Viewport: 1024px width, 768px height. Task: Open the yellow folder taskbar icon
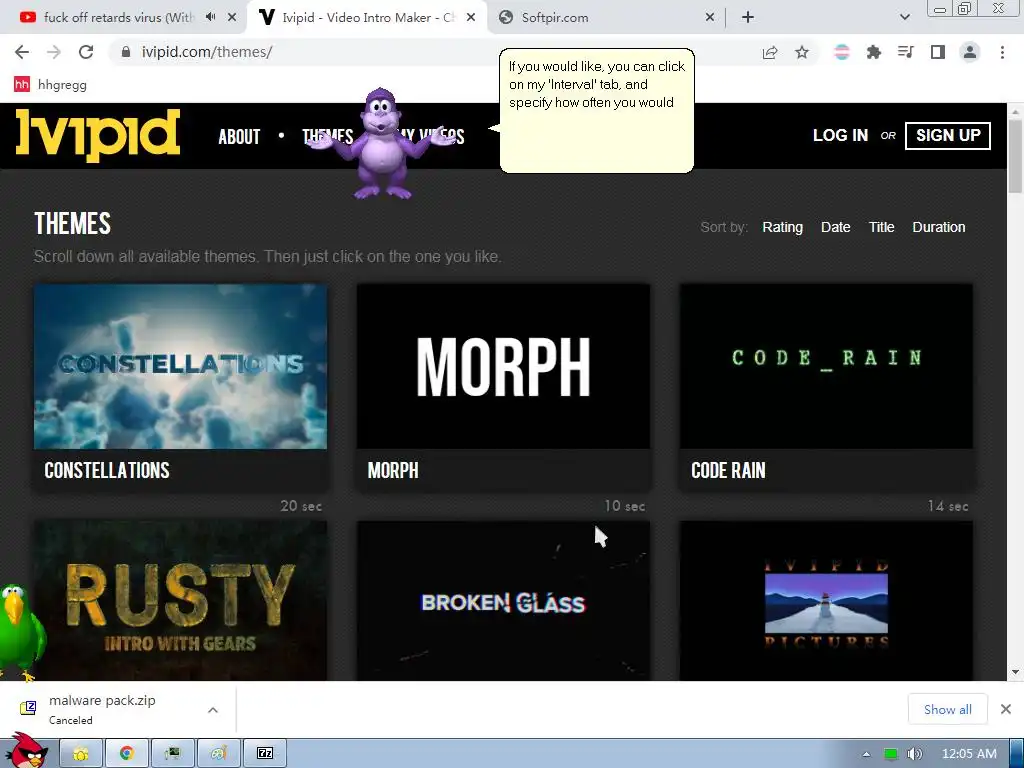pos(81,754)
